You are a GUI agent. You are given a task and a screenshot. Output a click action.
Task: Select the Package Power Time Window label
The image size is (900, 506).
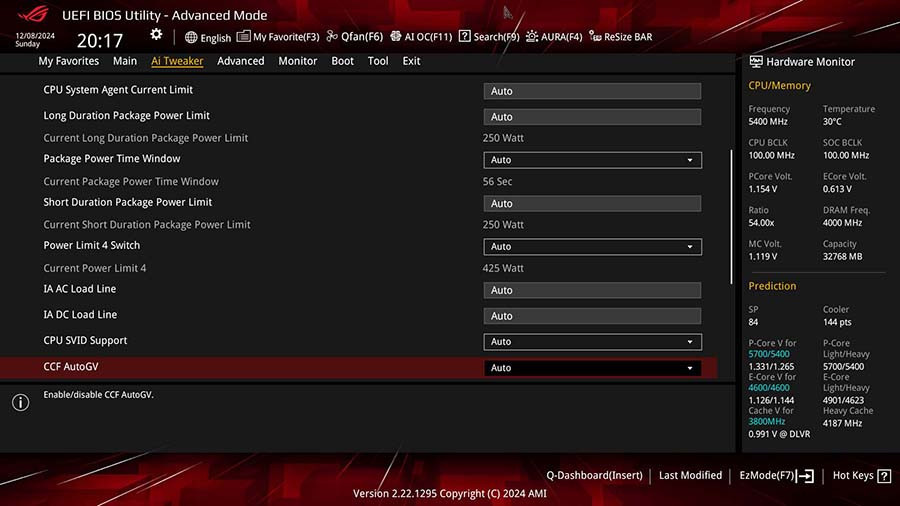pos(112,158)
